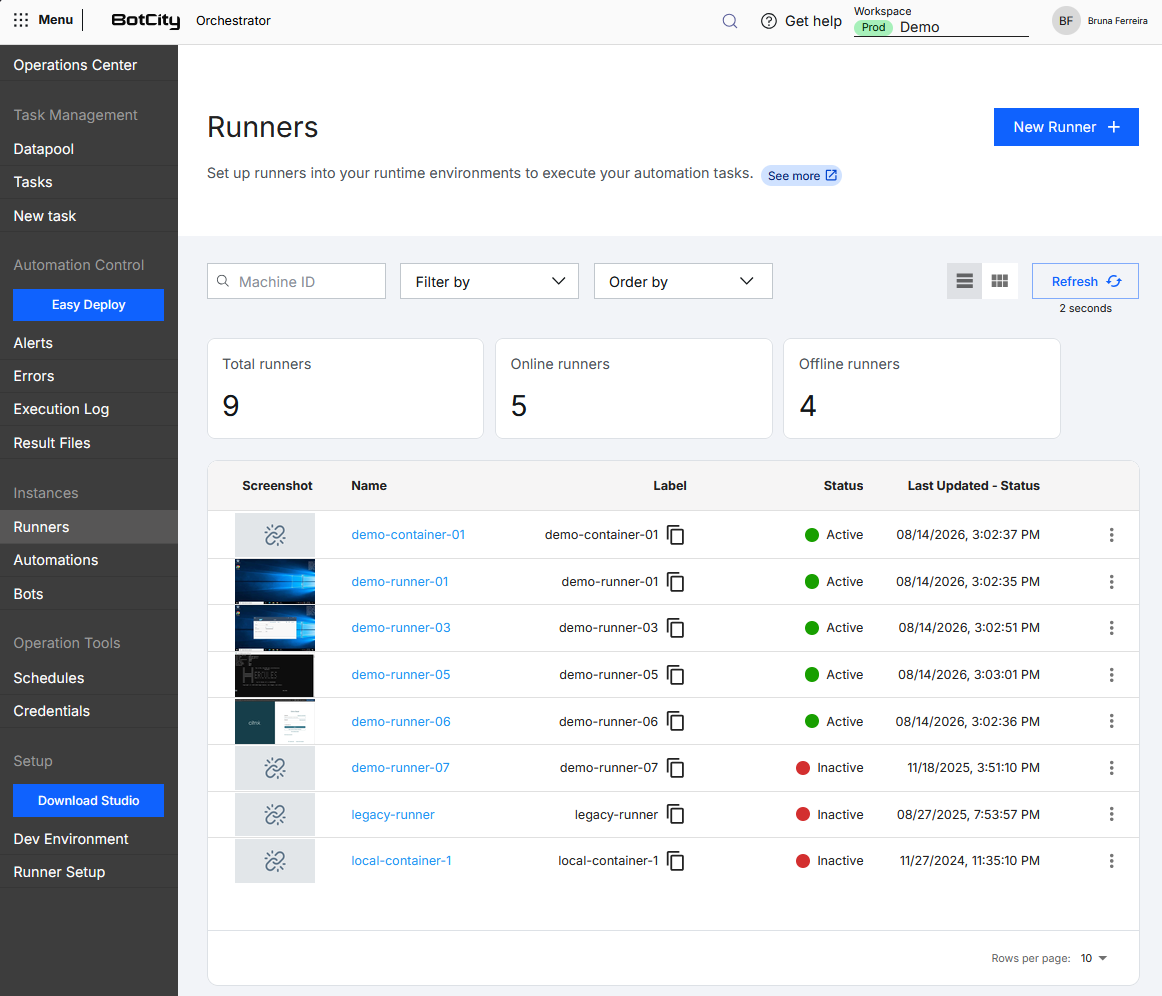
Task: Expand the Order by dropdown
Action: pyautogui.click(x=683, y=281)
